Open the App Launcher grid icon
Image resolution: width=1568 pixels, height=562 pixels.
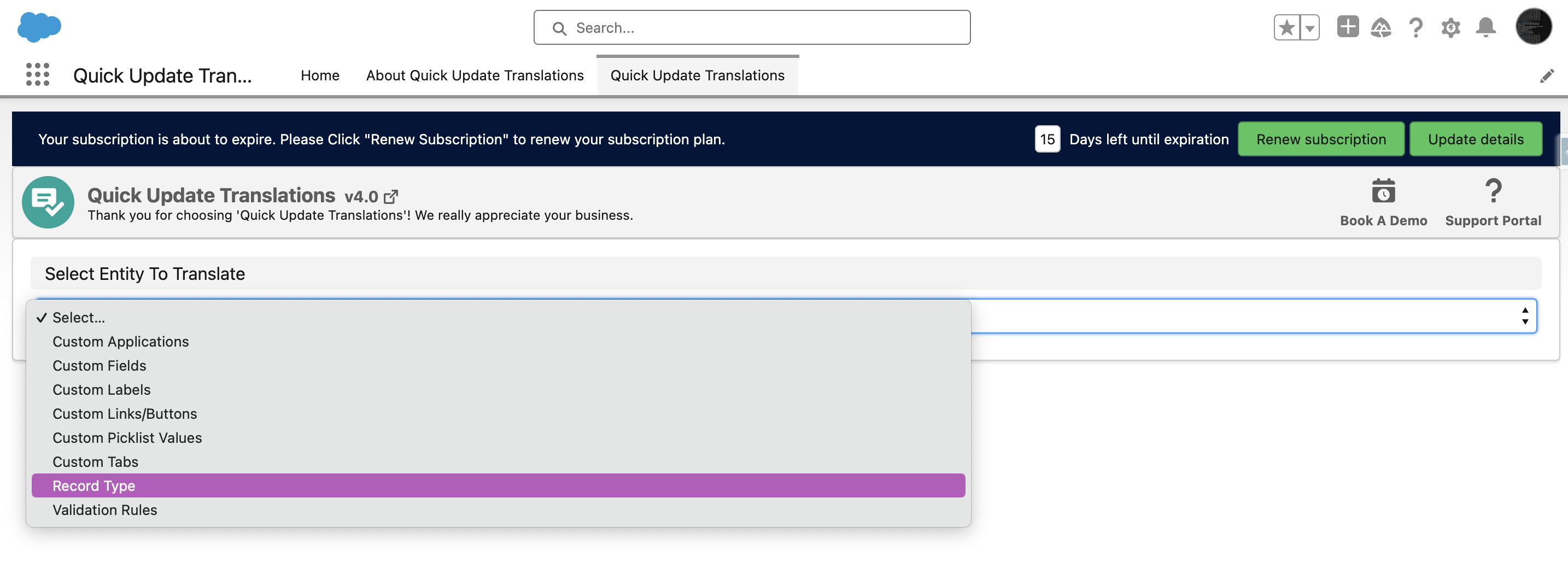[x=38, y=74]
